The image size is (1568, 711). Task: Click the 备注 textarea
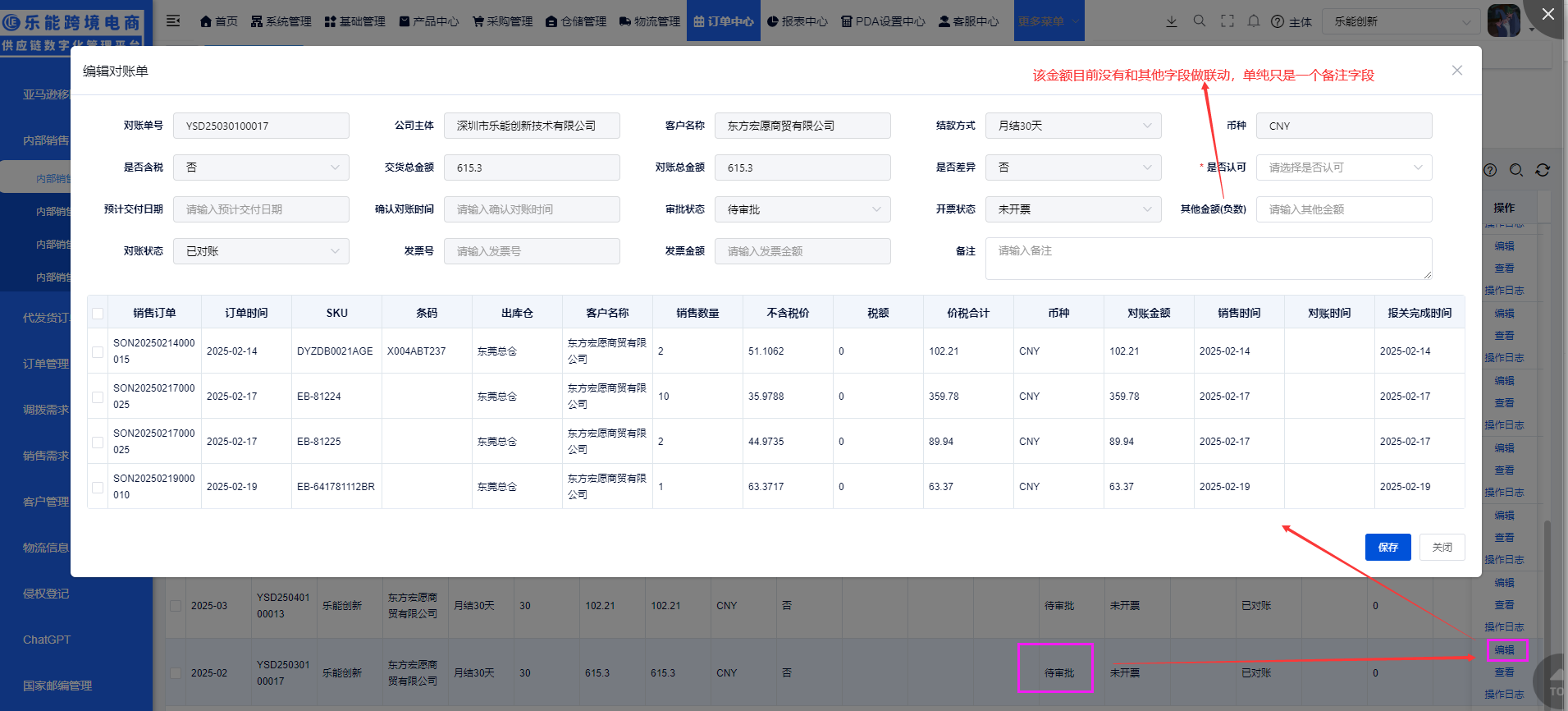pos(1209,259)
